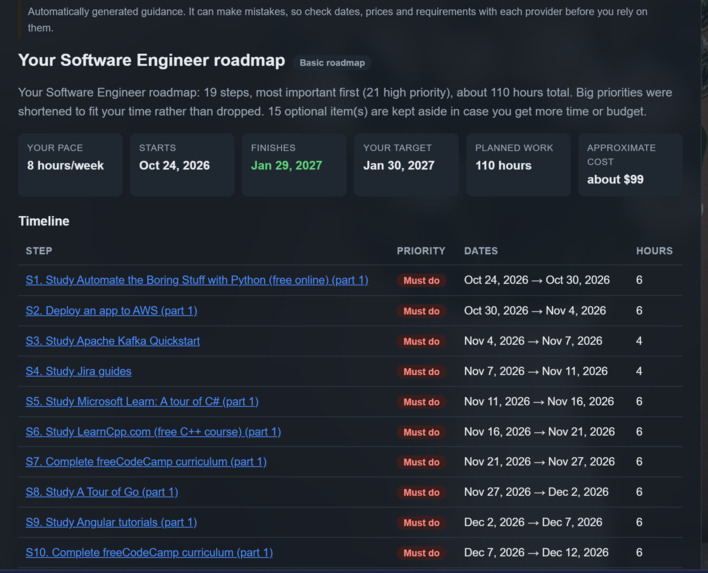Open S2 Deploy an app to AWS link
Screen dimensions: 708x573
coord(112,311)
